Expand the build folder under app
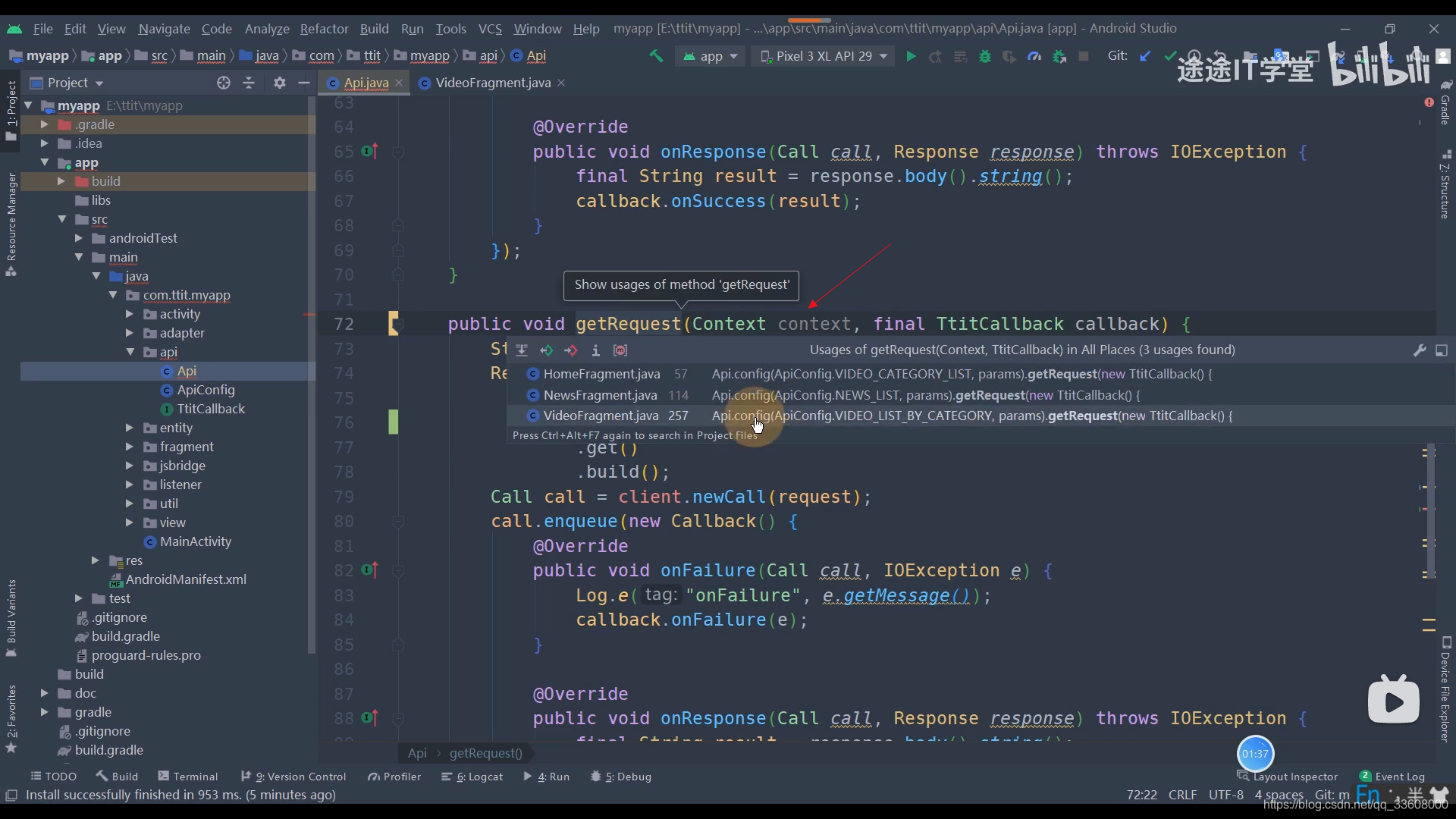Image resolution: width=1456 pixels, height=819 pixels. pos(61,181)
